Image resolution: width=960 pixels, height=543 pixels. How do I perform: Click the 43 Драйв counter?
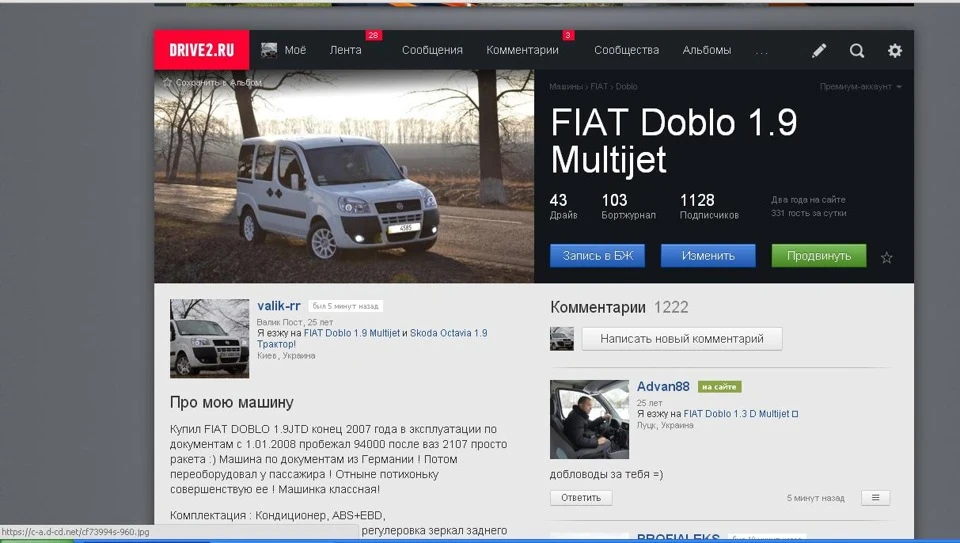[x=563, y=206]
